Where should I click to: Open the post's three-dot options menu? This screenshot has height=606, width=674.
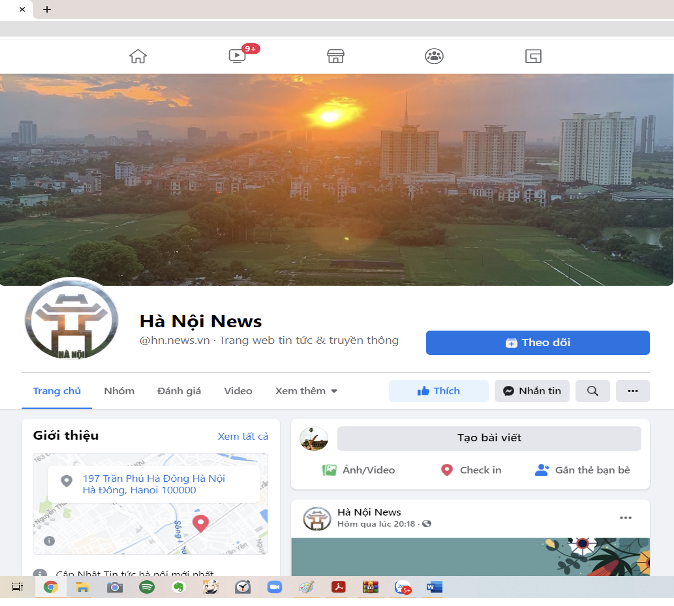coord(626,518)
